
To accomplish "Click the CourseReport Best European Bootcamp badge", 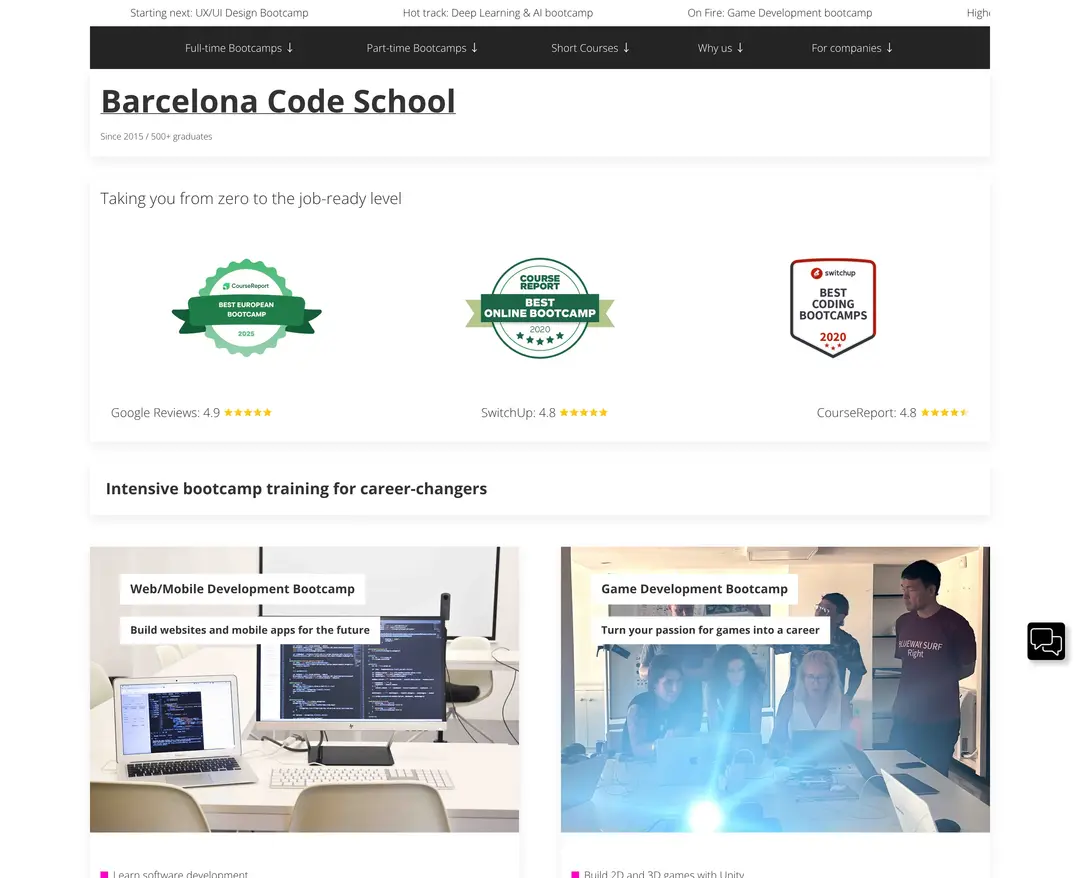I will pyautogui.click(x=247, y=308).
